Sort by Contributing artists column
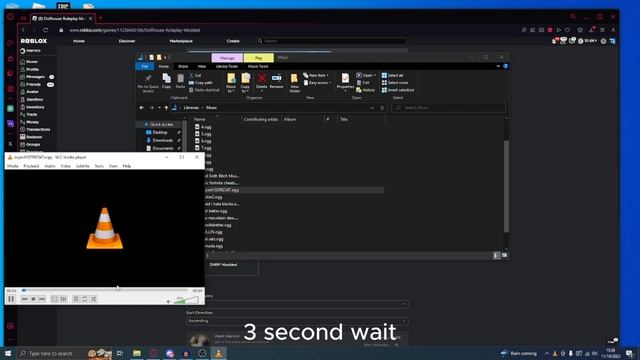 (261, 120)
